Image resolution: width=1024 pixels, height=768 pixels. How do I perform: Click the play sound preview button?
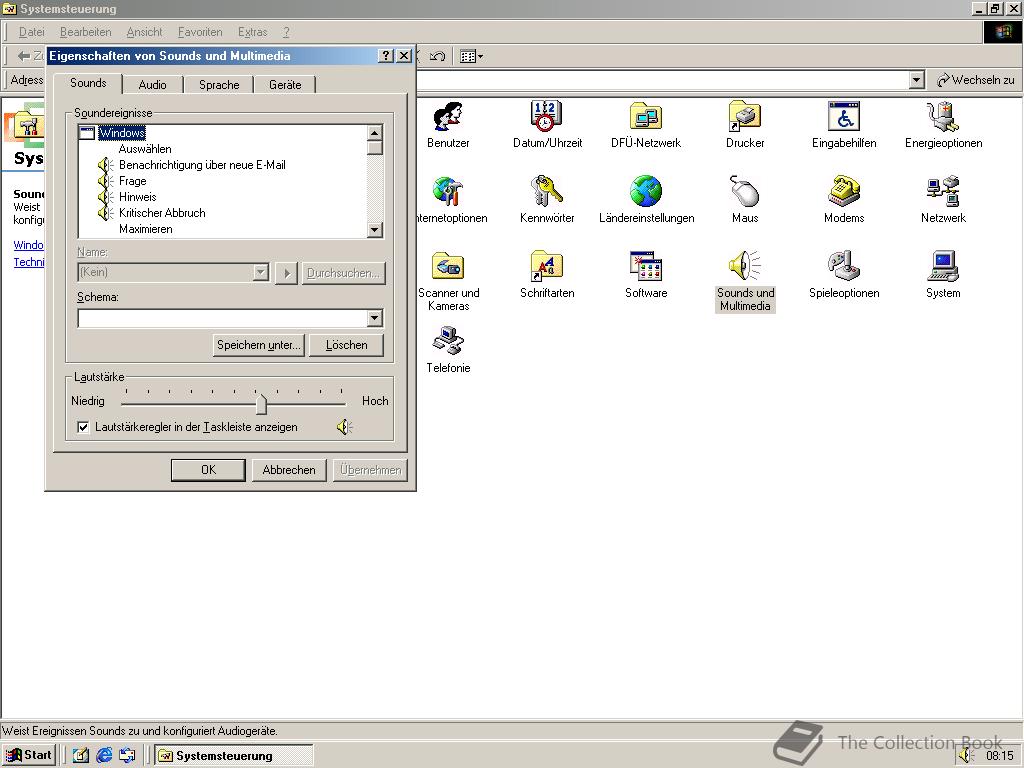(x=287, y=273)
